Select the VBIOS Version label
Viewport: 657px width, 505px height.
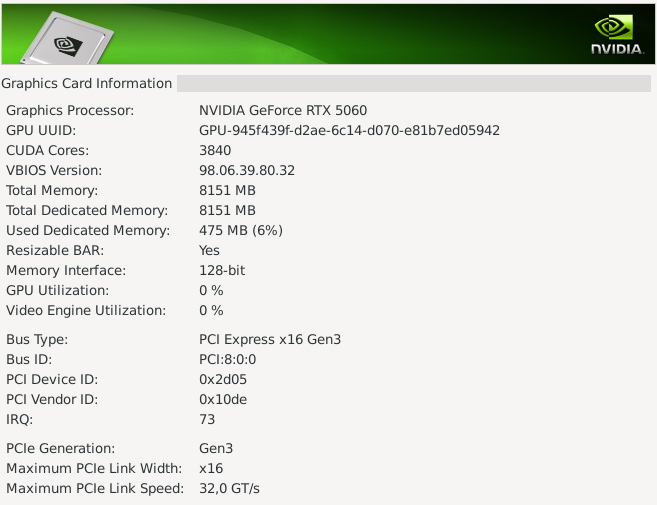(54, 171)
